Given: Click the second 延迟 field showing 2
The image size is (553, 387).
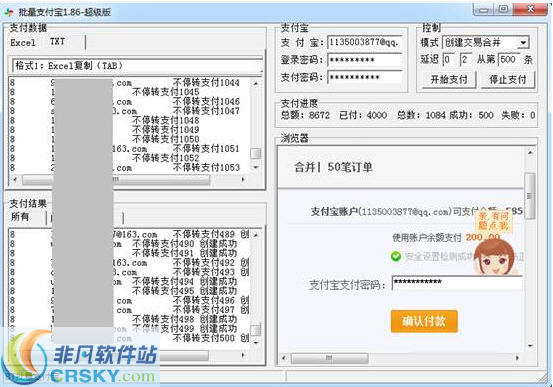Looking at the screenshot, I should (466, 59).
